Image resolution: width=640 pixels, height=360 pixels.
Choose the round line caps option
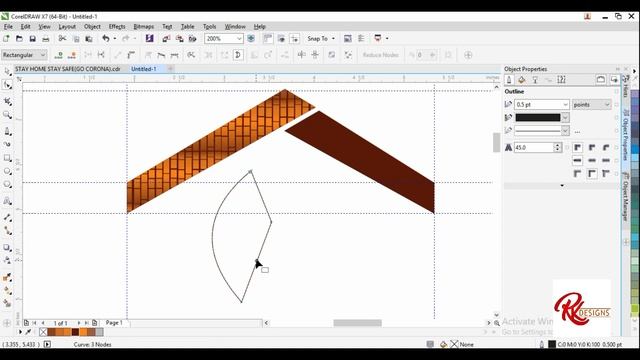pyautogui.click(x=592, y=160)
